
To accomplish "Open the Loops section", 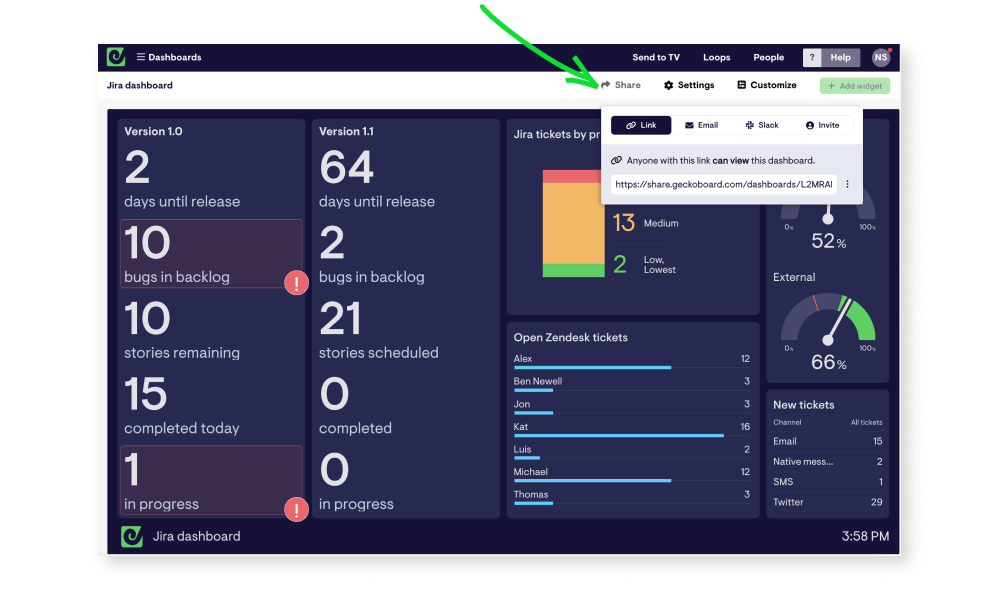I will tap(716, 57).
